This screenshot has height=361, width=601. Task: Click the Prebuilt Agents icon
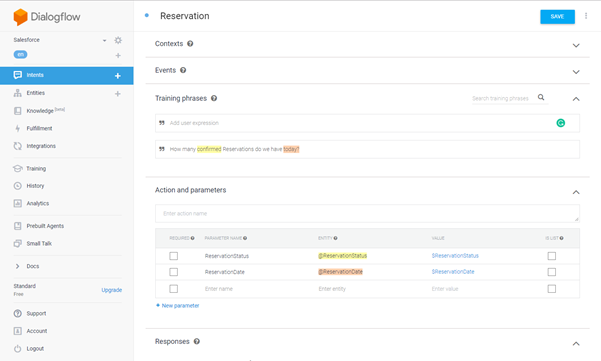coord(18,226)
